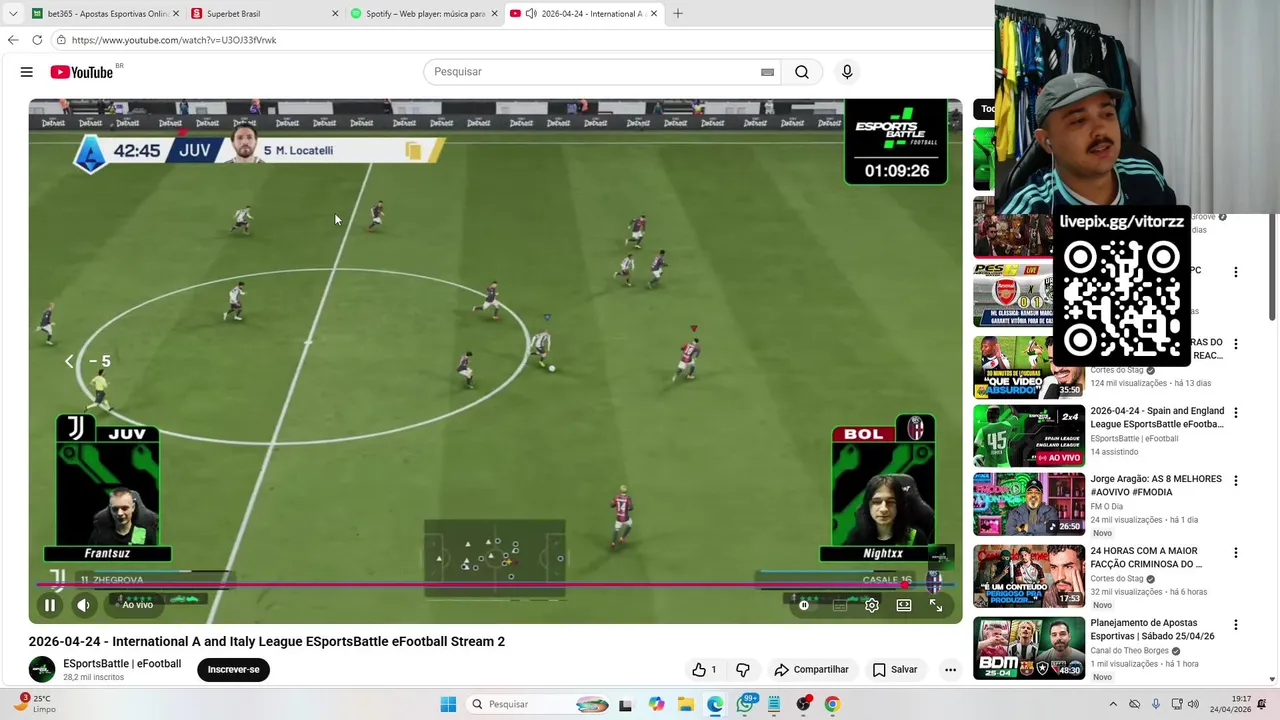1280x720 pixels.
Task: Open options menu for Spain and England League video
Action: coord(1236,412)
